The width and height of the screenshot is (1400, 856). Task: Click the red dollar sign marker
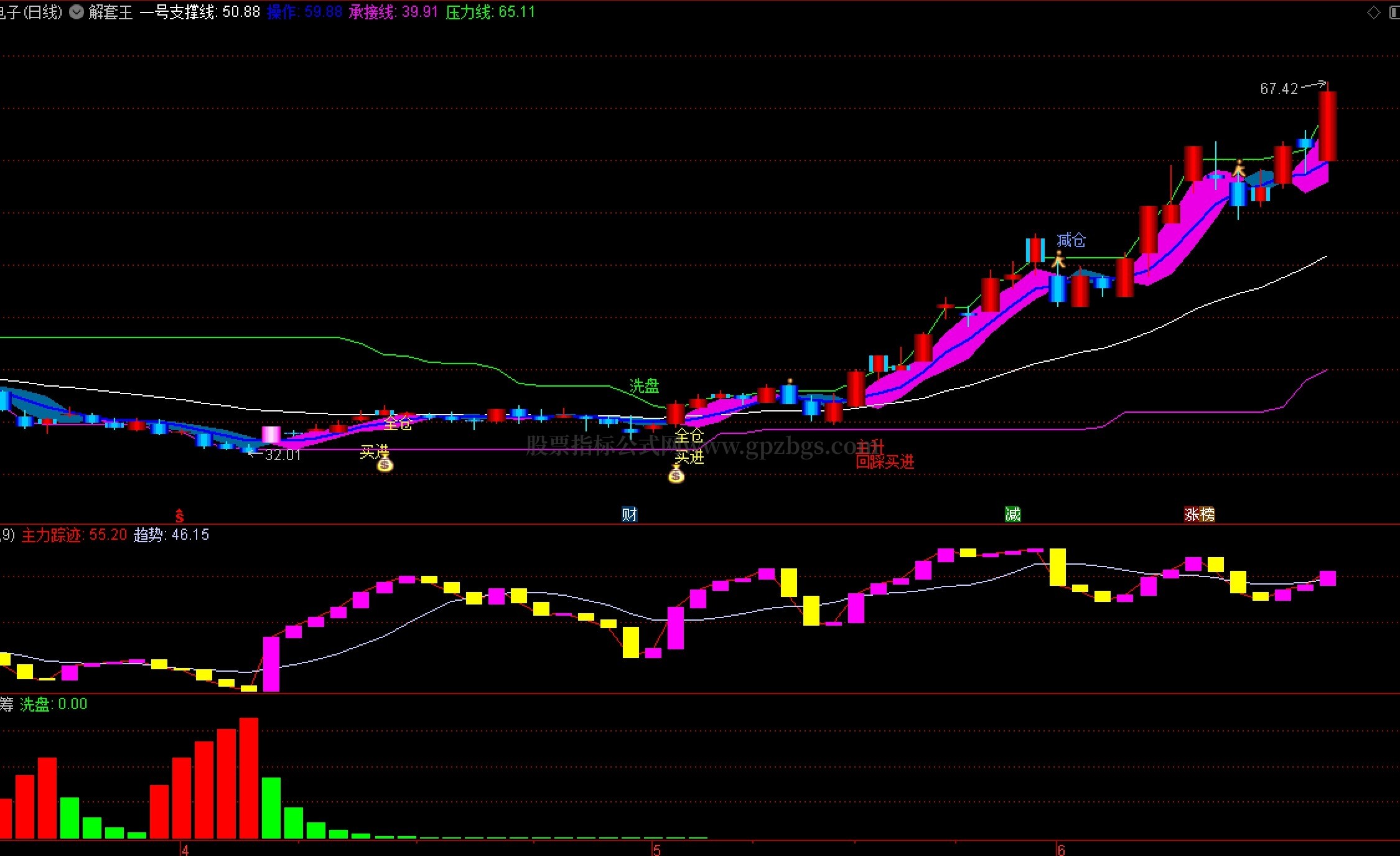179,515
